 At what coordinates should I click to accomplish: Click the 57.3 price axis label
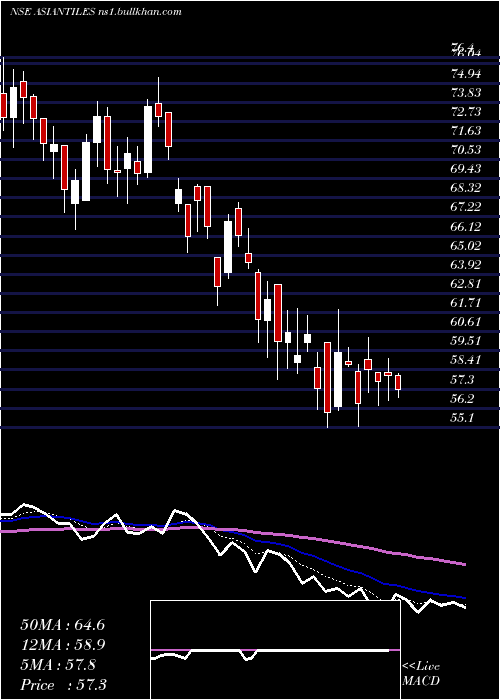[x=462, y=380]
